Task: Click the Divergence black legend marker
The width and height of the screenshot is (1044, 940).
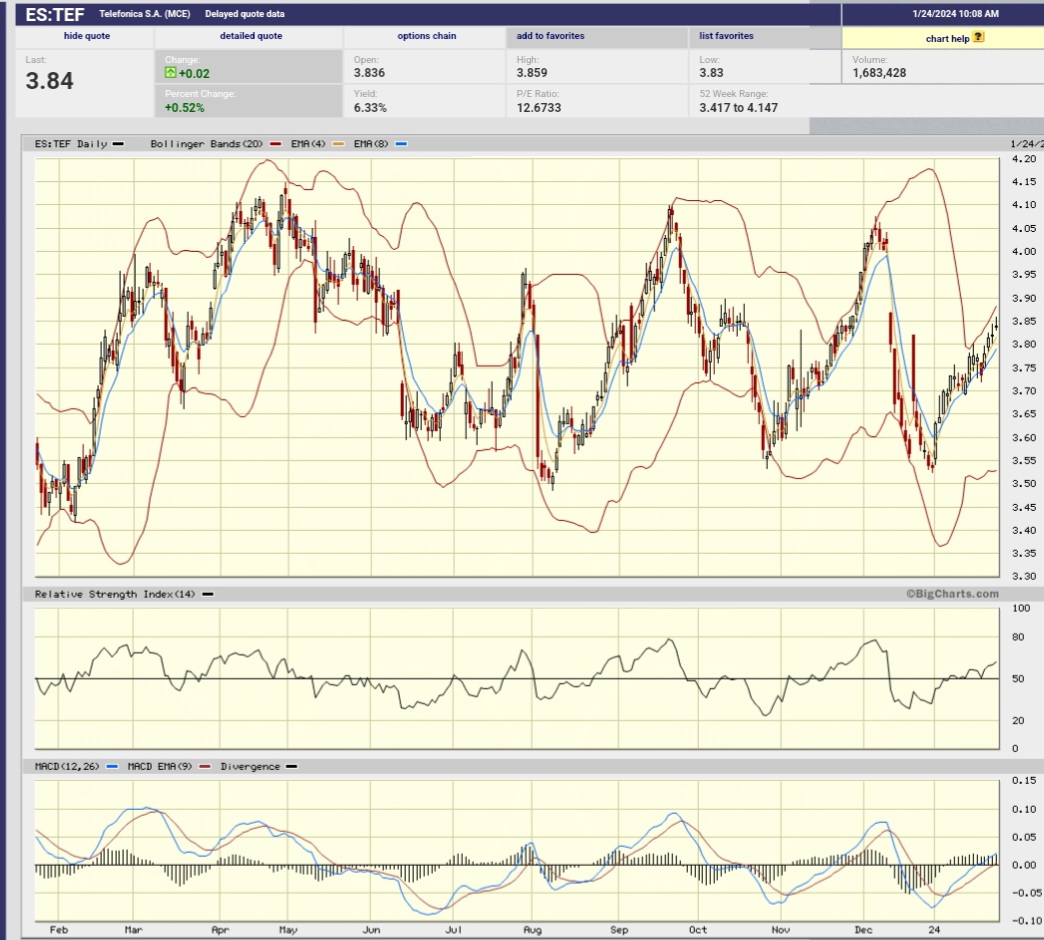Action: tap(290, 766)
